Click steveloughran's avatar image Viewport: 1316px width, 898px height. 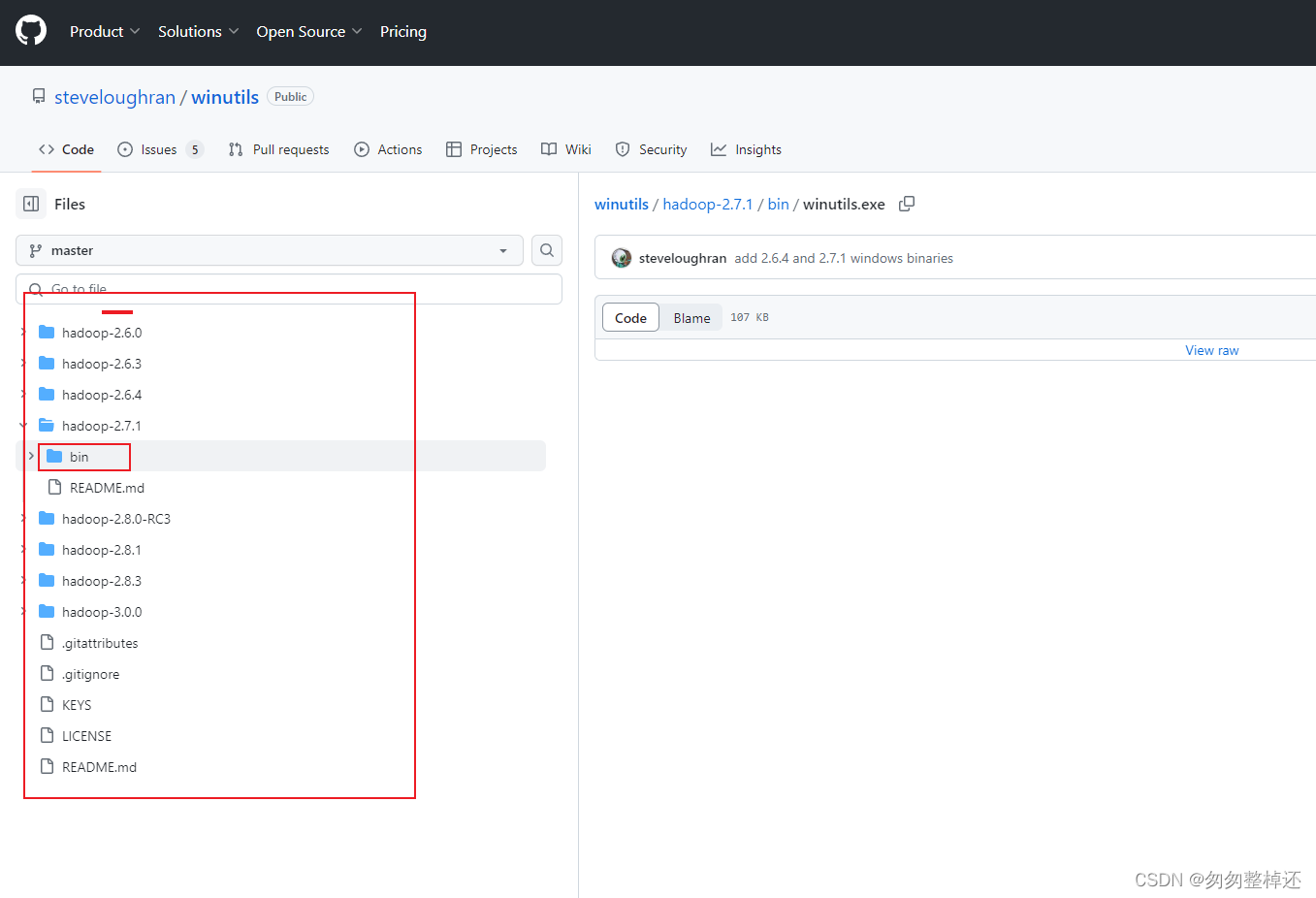tap(621, 257)
